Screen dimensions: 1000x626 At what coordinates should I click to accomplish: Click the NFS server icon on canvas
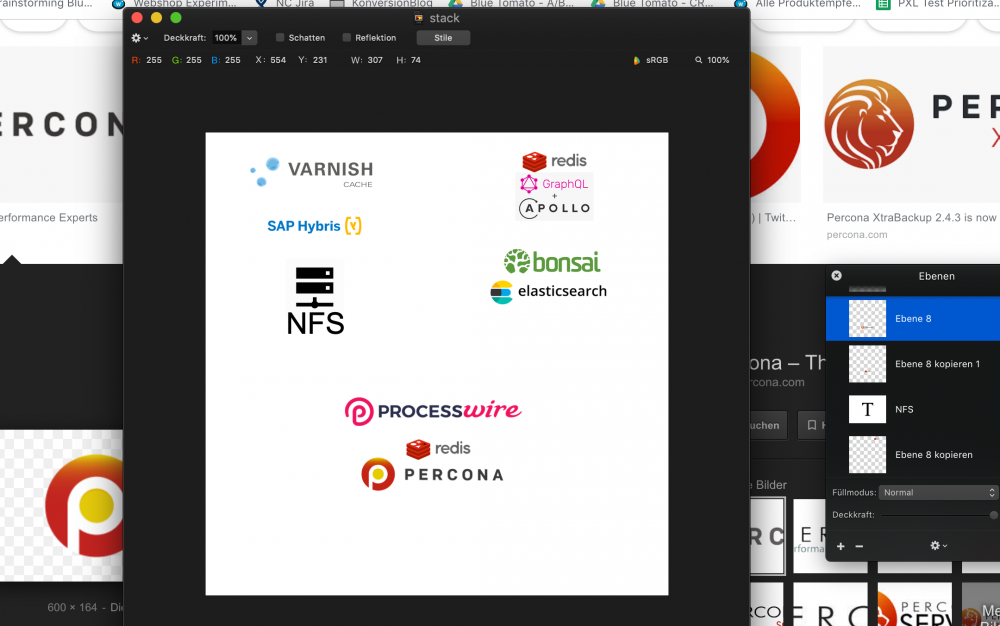point(314,287)
